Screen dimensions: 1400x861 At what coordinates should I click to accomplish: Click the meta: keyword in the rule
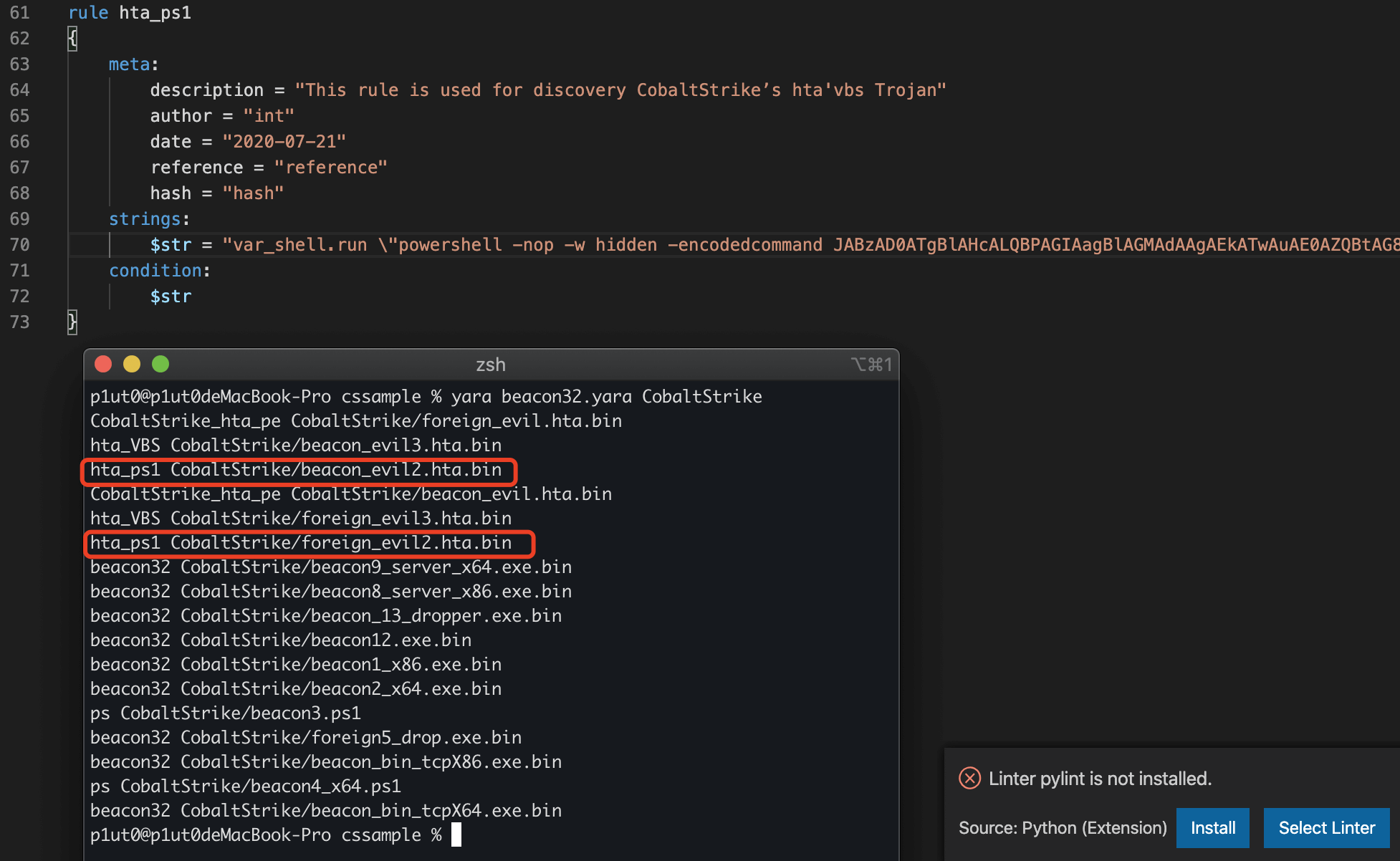pyautogui.click(x=133, y=64)
